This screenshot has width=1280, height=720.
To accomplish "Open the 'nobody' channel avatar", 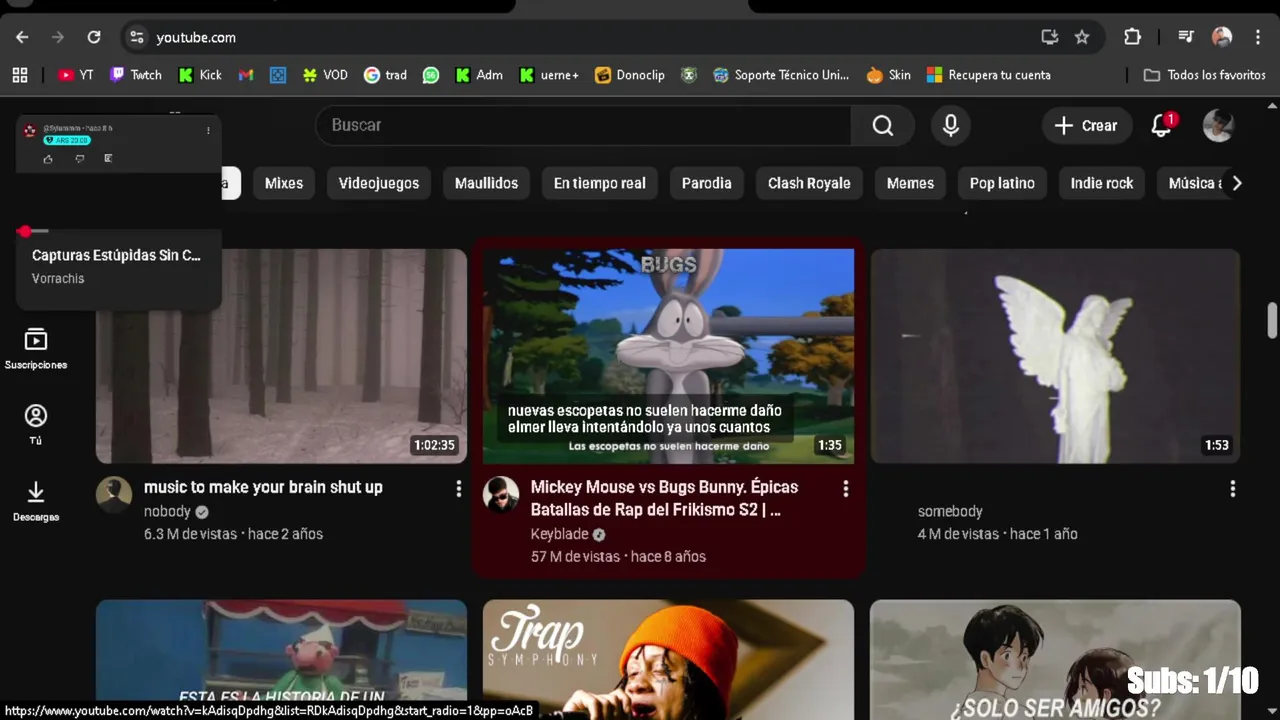I will (114, 494).
